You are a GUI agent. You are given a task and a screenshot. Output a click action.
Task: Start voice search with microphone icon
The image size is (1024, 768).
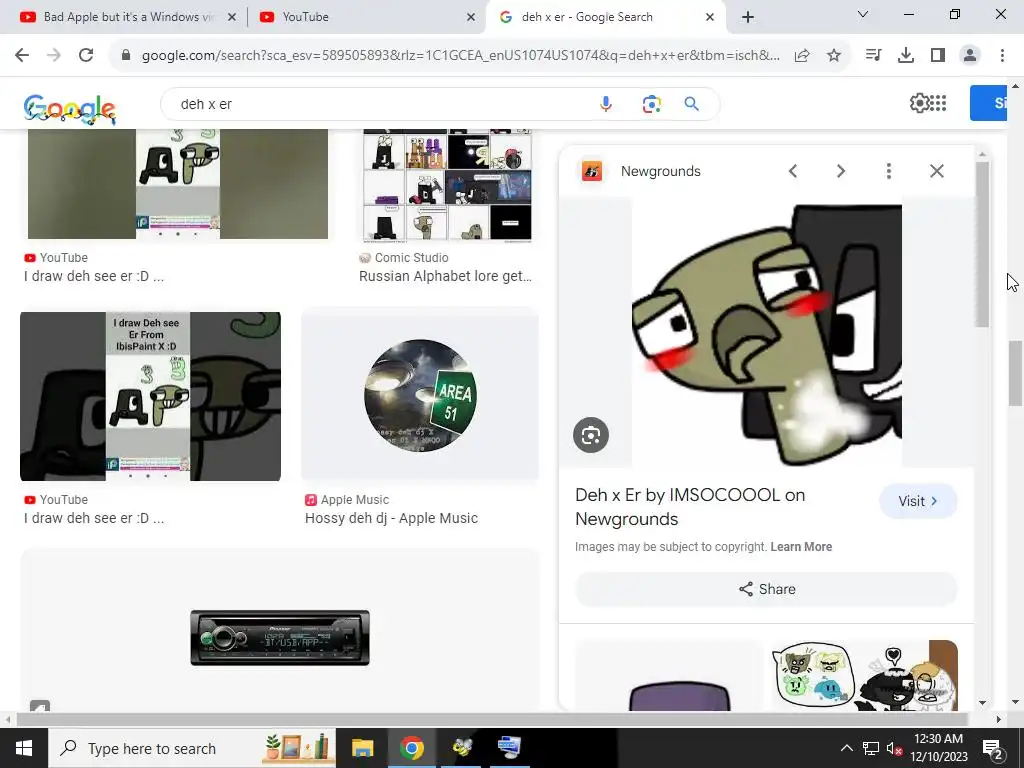(605, 104)
